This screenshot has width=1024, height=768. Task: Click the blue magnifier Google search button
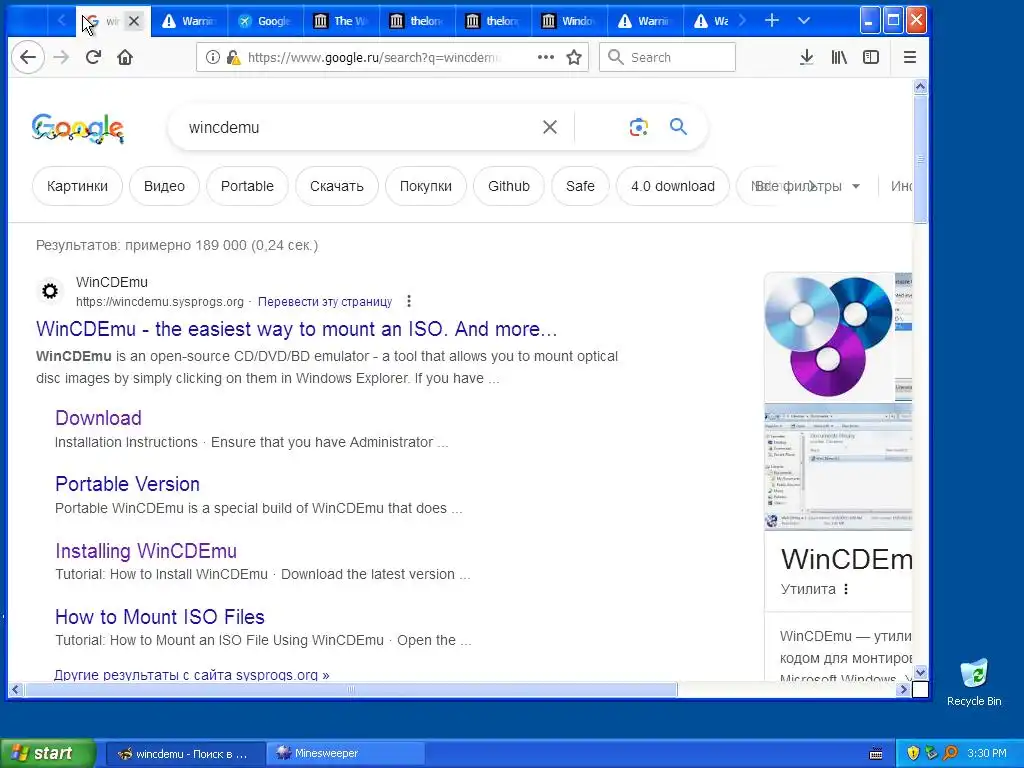[x=679, y=127]
